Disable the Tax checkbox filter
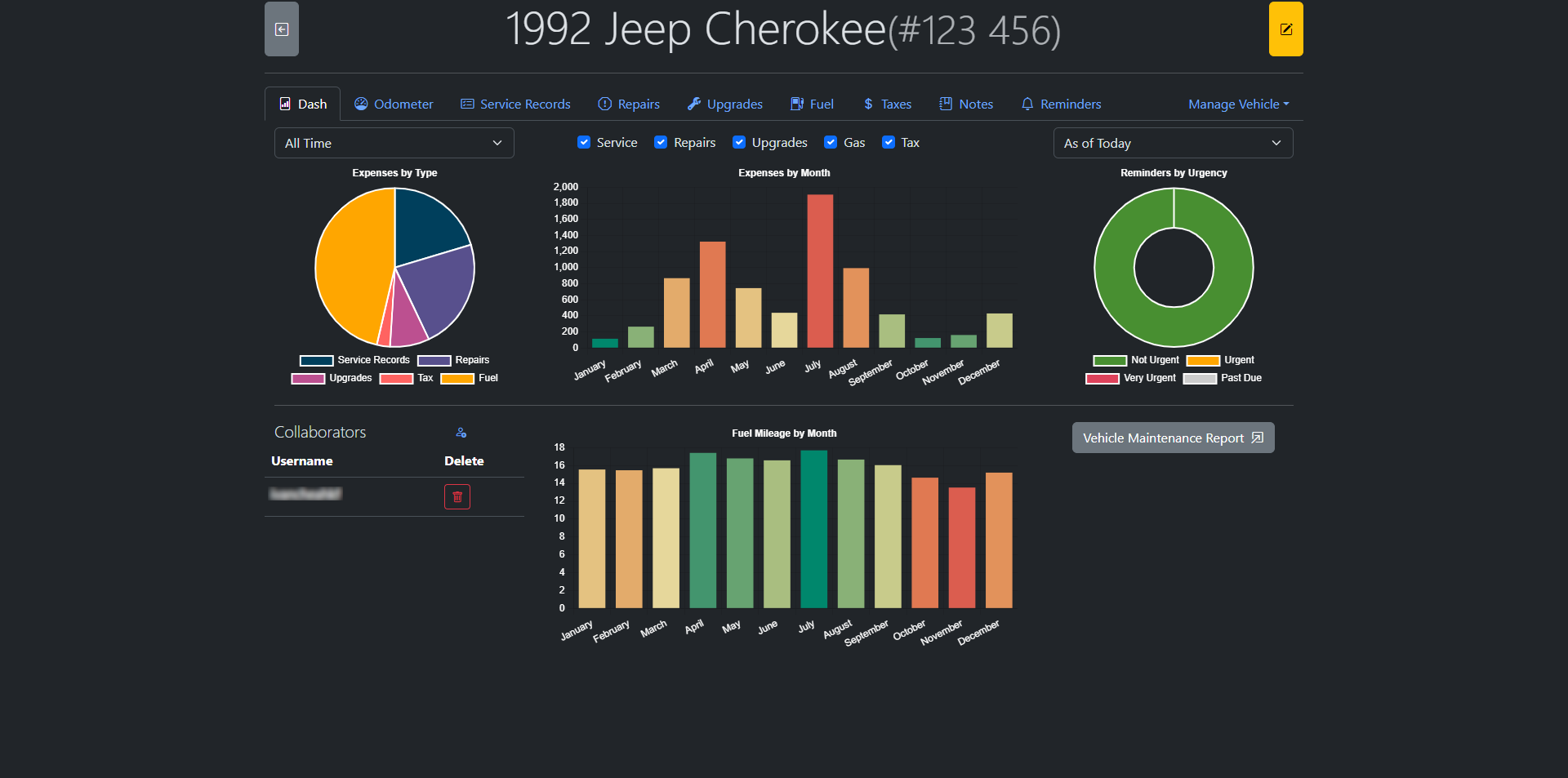 pyautogui.click(x=889, y=143)
